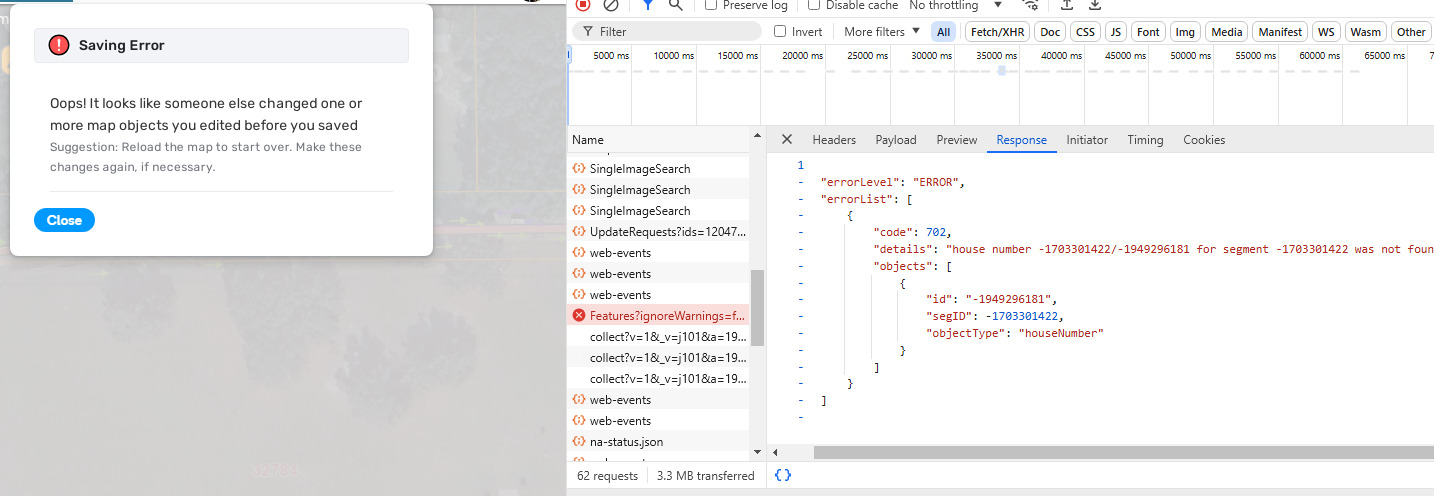The width and height of the screenshot is (1434, 496).
Task: Collapse errorList array in response
Action: (800, 200)
